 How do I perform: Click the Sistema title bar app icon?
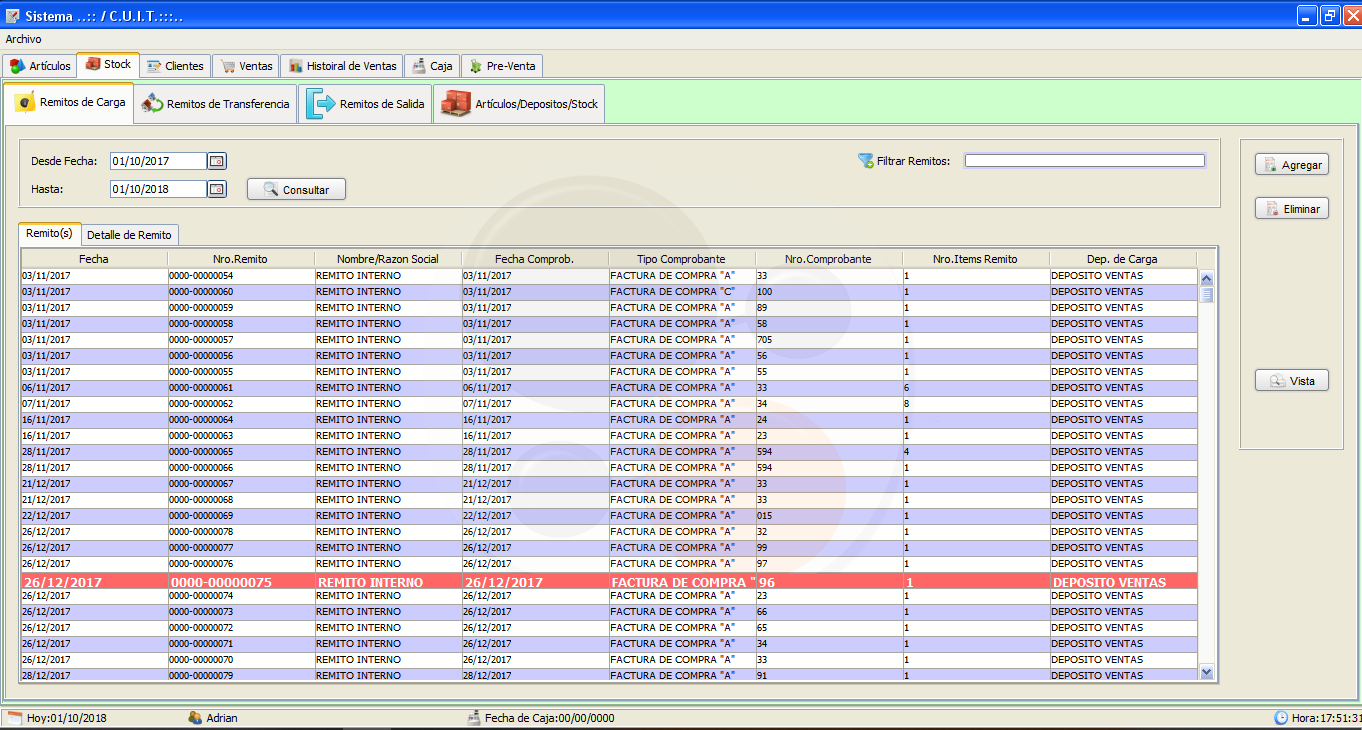coord(12,16)
